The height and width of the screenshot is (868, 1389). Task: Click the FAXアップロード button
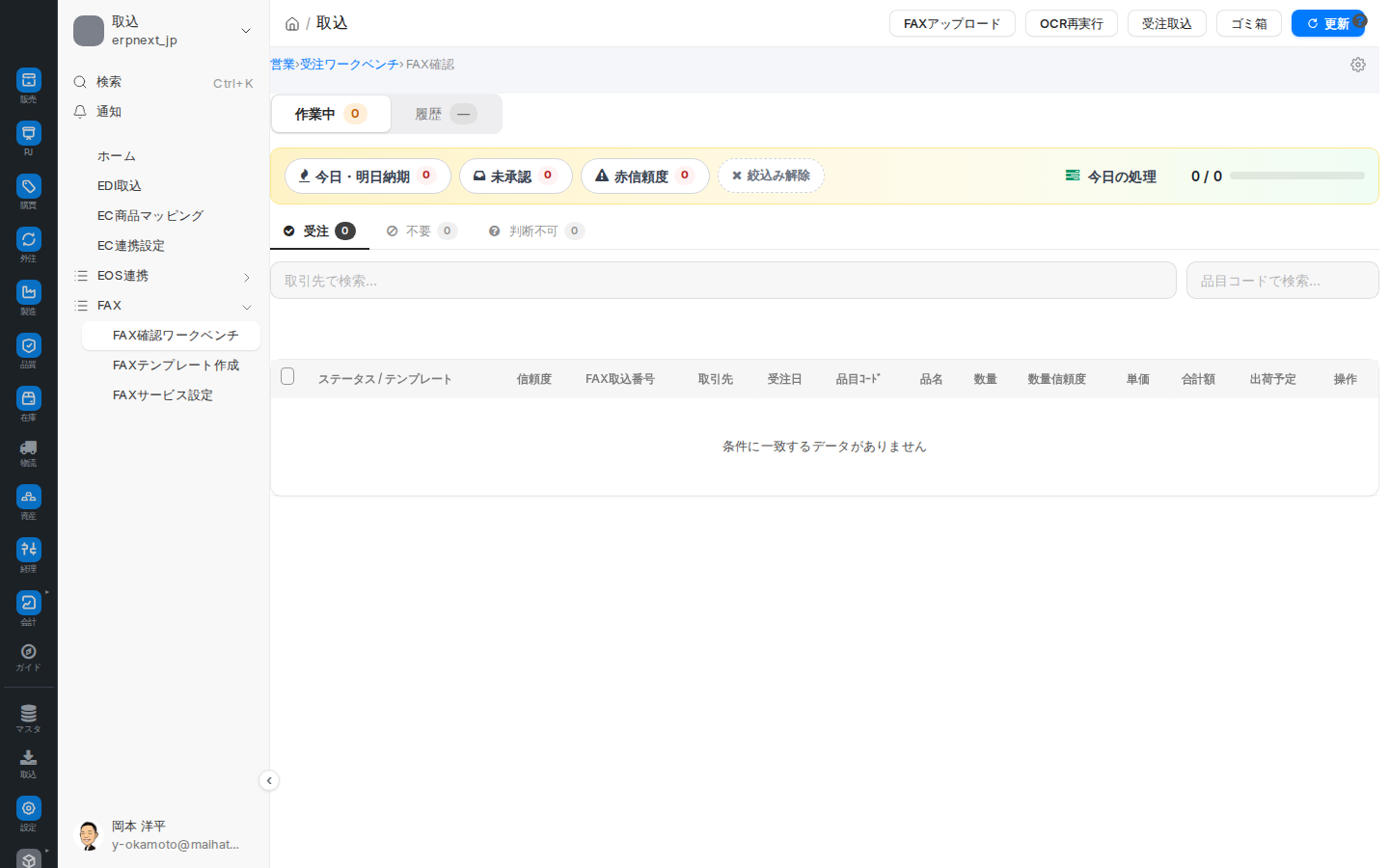click(x=952, y=23)
